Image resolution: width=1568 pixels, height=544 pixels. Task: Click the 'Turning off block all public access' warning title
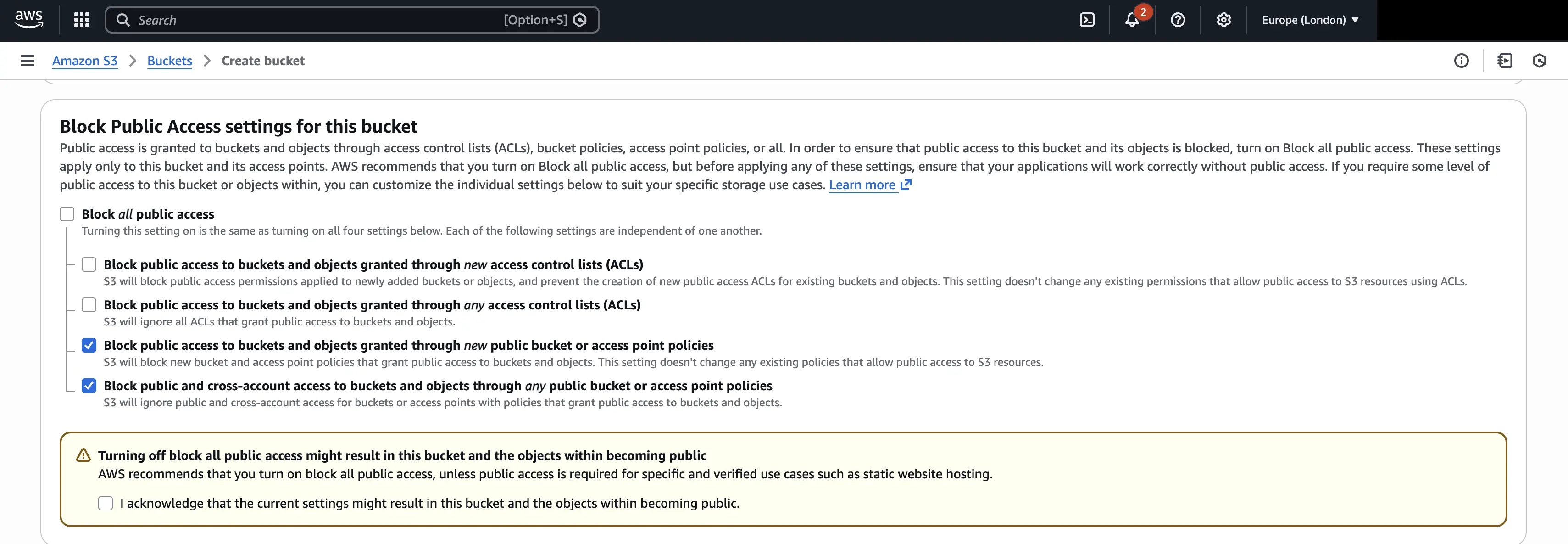pos(402,455)
